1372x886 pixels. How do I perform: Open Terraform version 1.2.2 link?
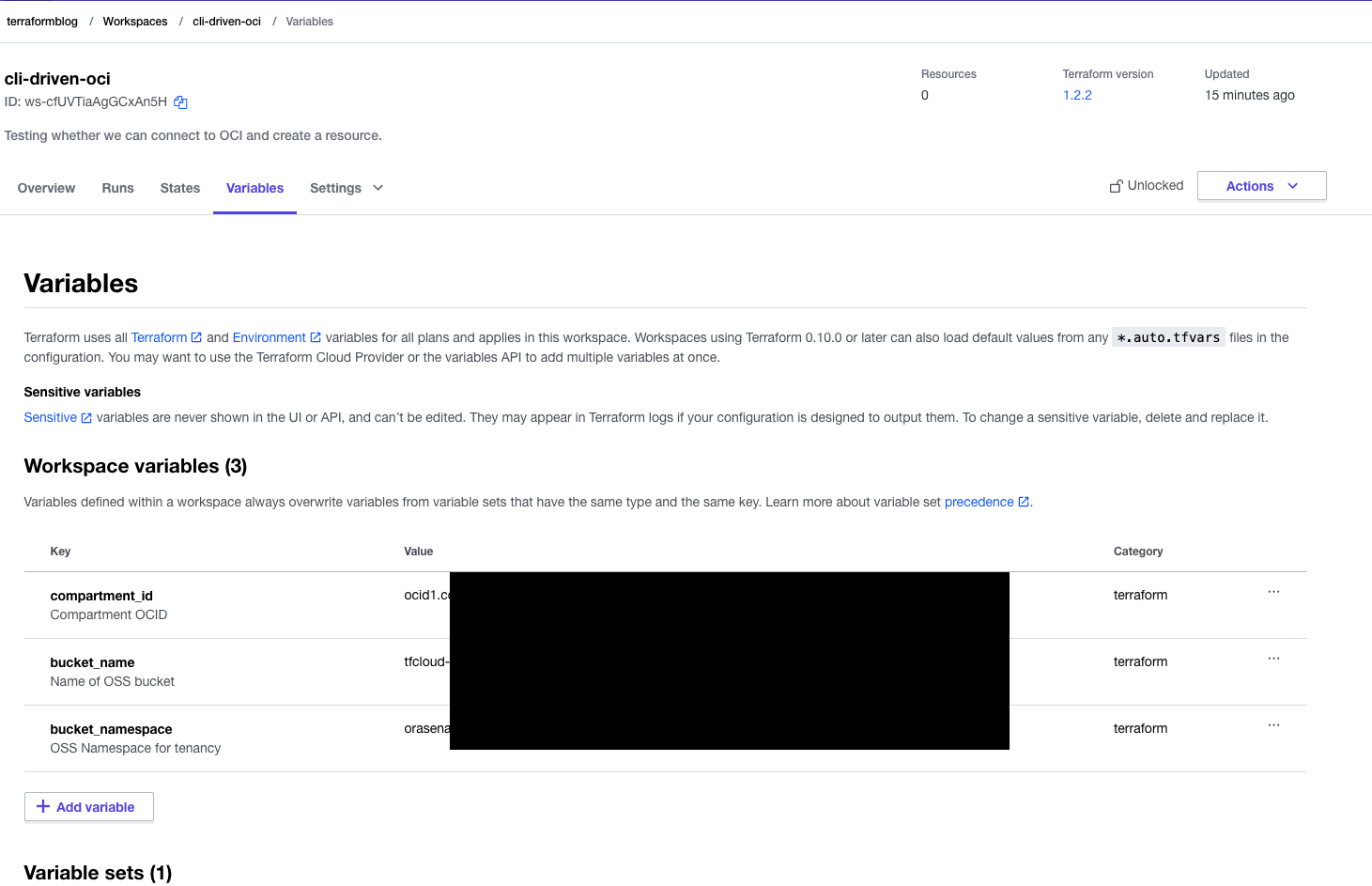(x=1076, y=95)
